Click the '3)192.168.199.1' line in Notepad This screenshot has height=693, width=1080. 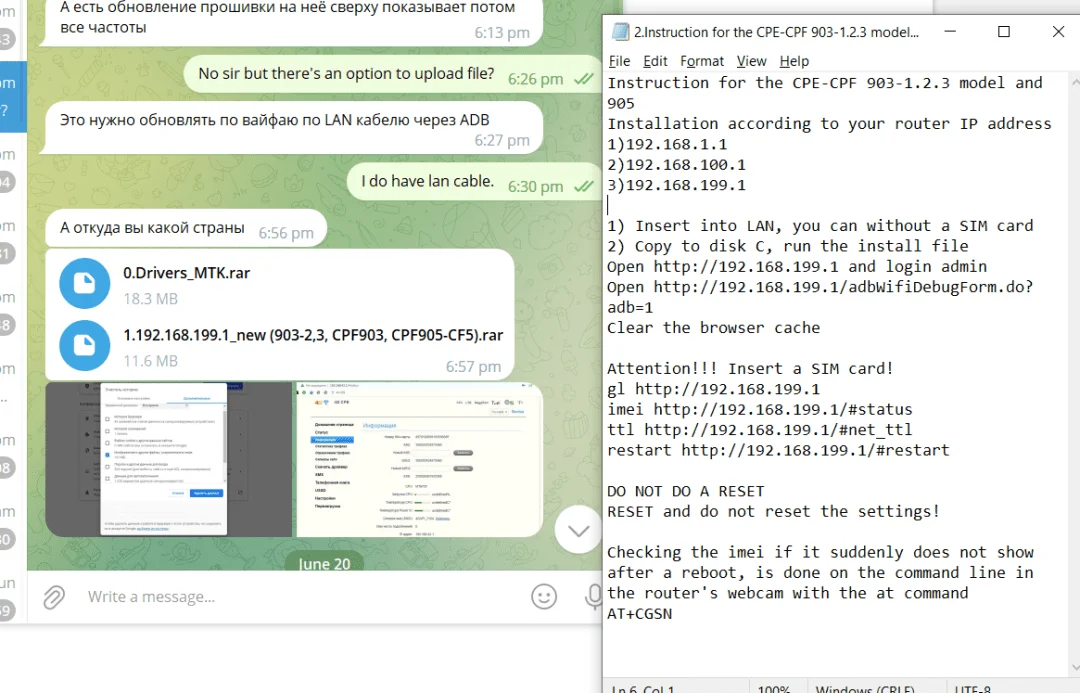[676, 185]
